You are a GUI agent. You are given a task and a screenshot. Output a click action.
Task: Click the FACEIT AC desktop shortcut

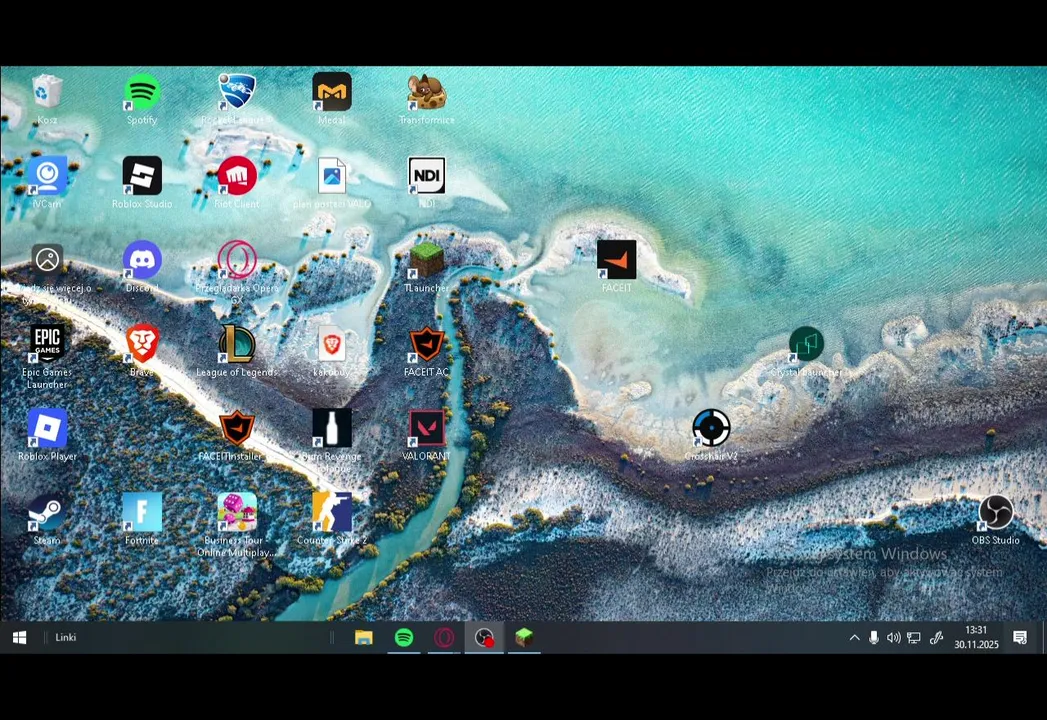click(x=427, y=344)
